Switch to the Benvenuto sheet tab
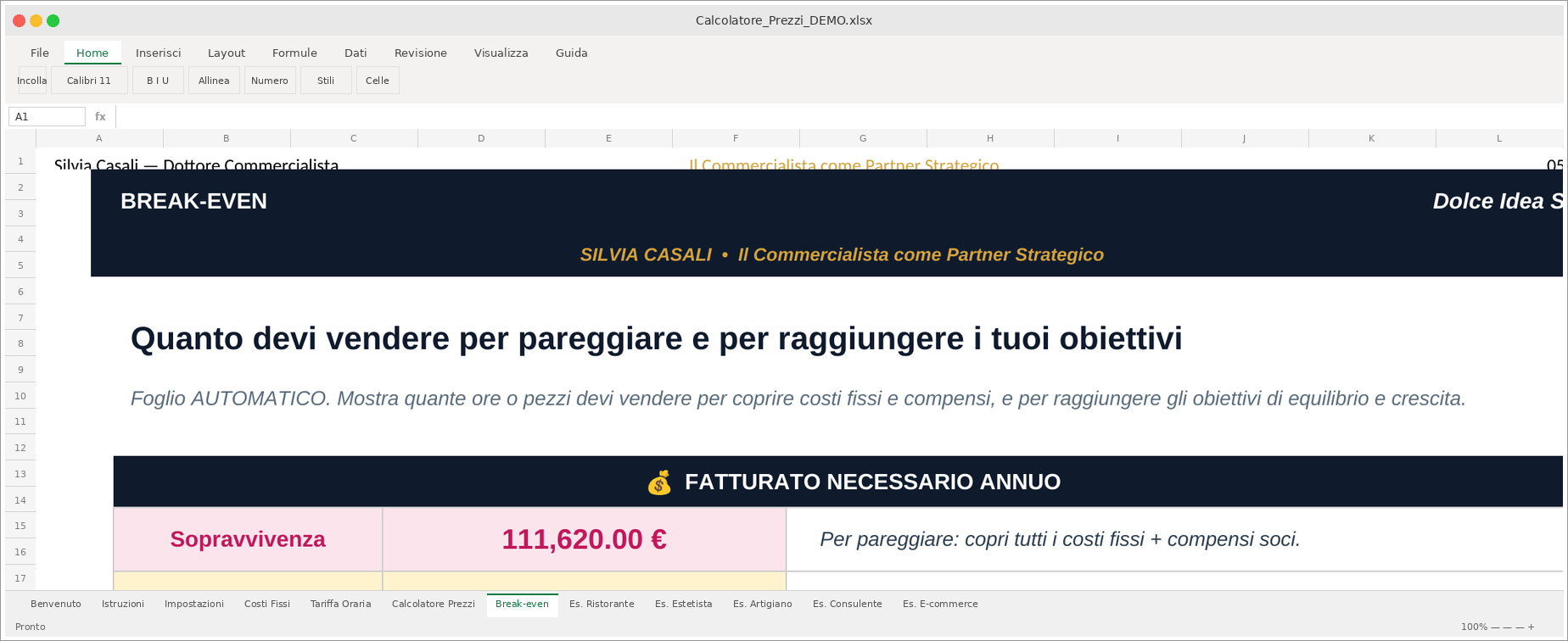 (x=56, y=604)
